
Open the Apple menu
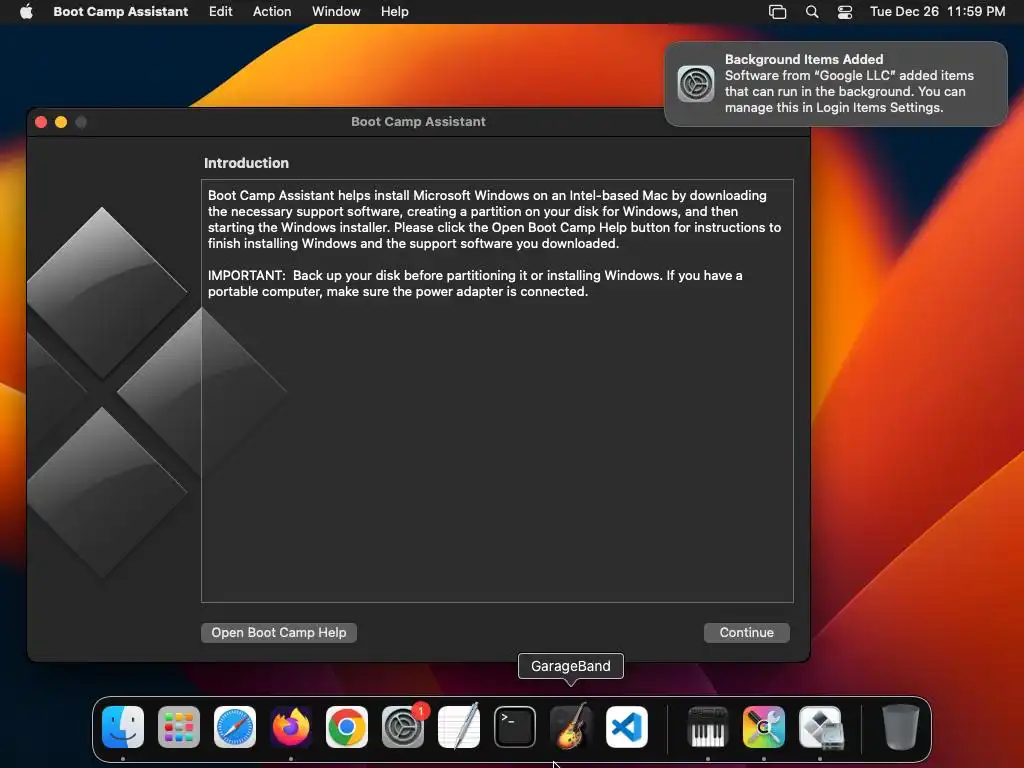tap(26, 11)
